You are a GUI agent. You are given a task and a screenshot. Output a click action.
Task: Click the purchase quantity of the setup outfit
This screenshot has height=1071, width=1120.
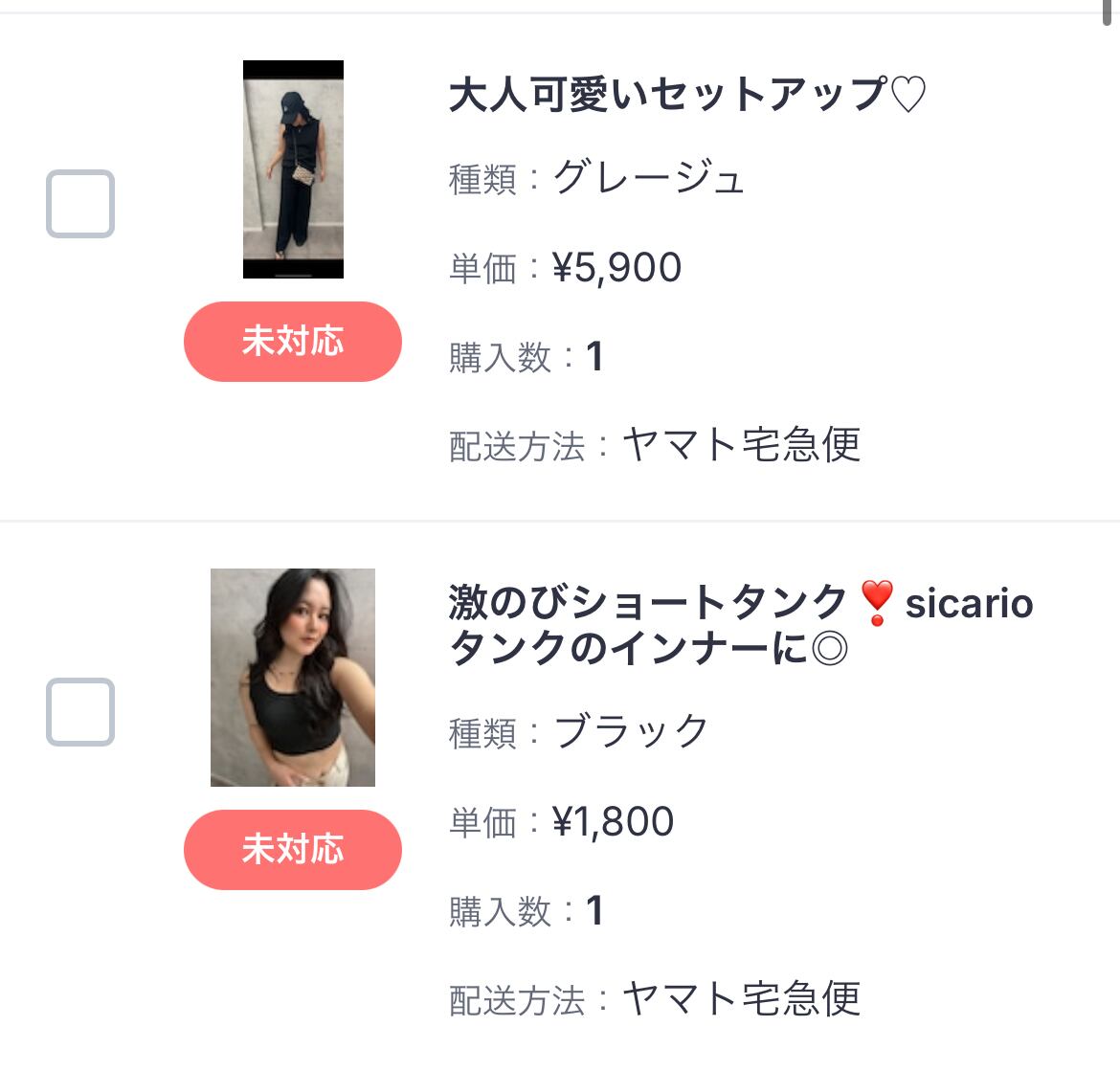point(594,357)
